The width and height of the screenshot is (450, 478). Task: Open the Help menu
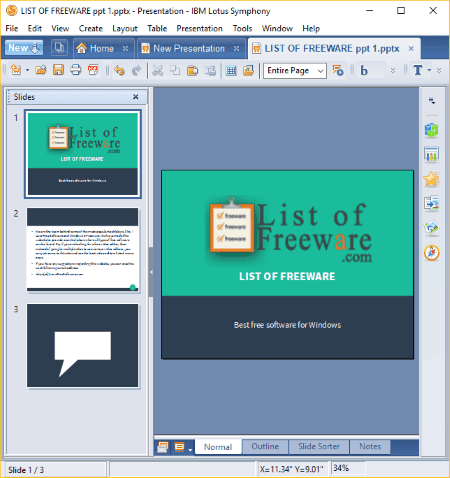[x=311, y=29]
